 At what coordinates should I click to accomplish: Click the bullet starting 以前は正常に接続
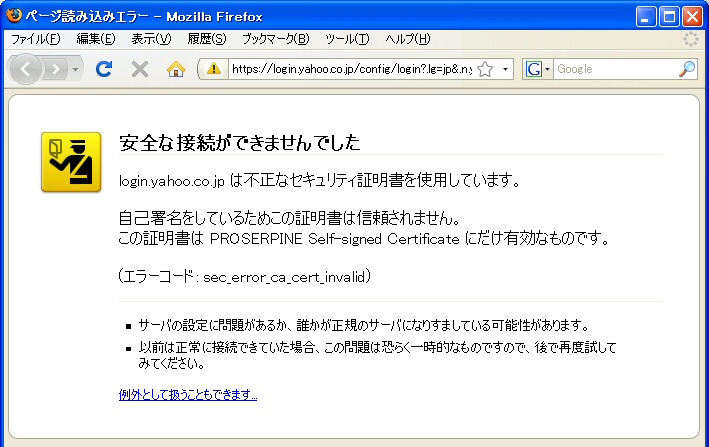point(378,355)
